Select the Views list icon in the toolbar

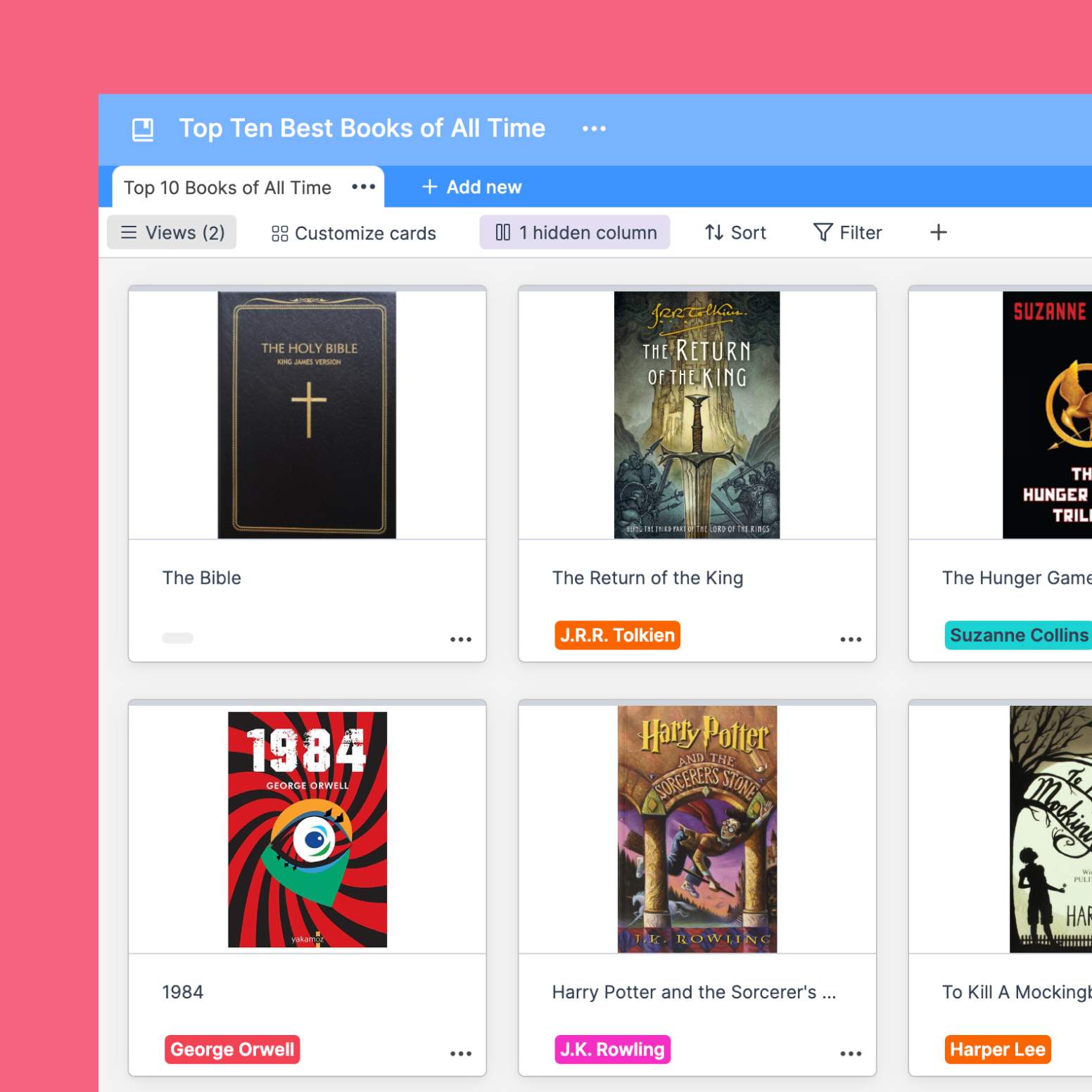[129, 232]
